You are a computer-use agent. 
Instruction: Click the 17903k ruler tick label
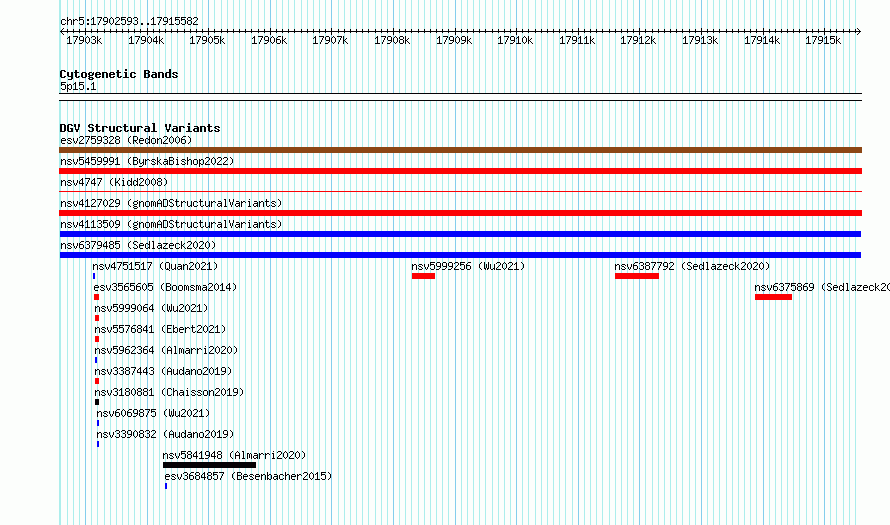click(x=84, y=40)
